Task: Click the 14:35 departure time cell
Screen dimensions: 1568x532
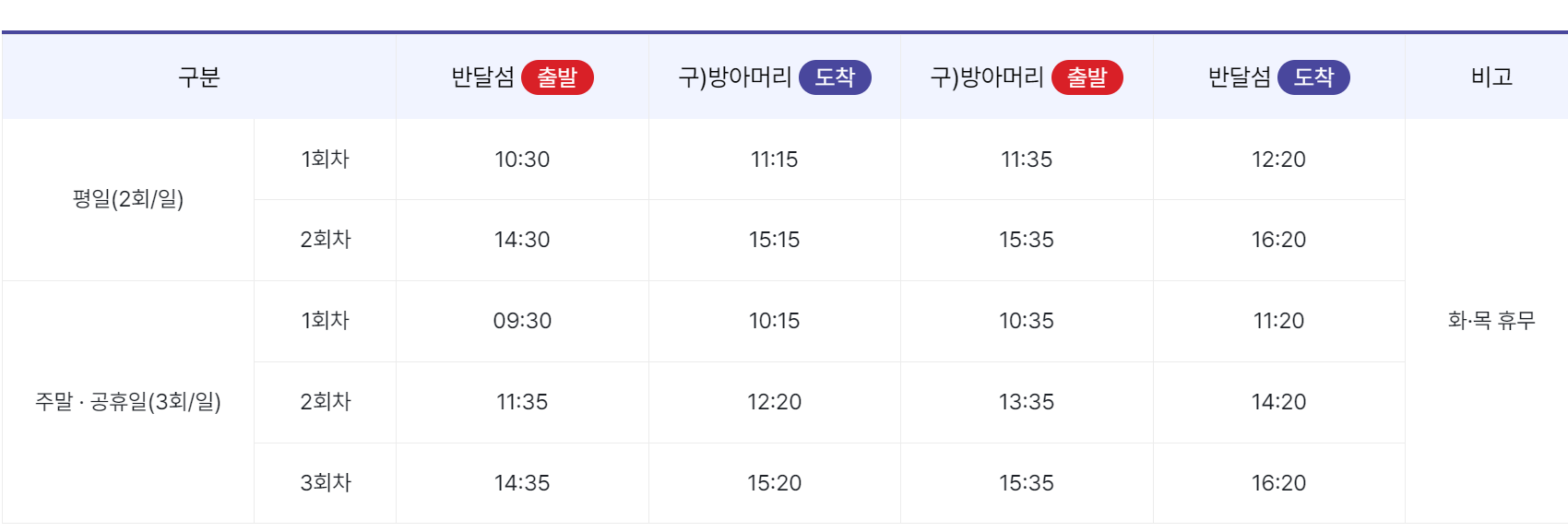Action: pyautogui.click(x=522, y=483)
